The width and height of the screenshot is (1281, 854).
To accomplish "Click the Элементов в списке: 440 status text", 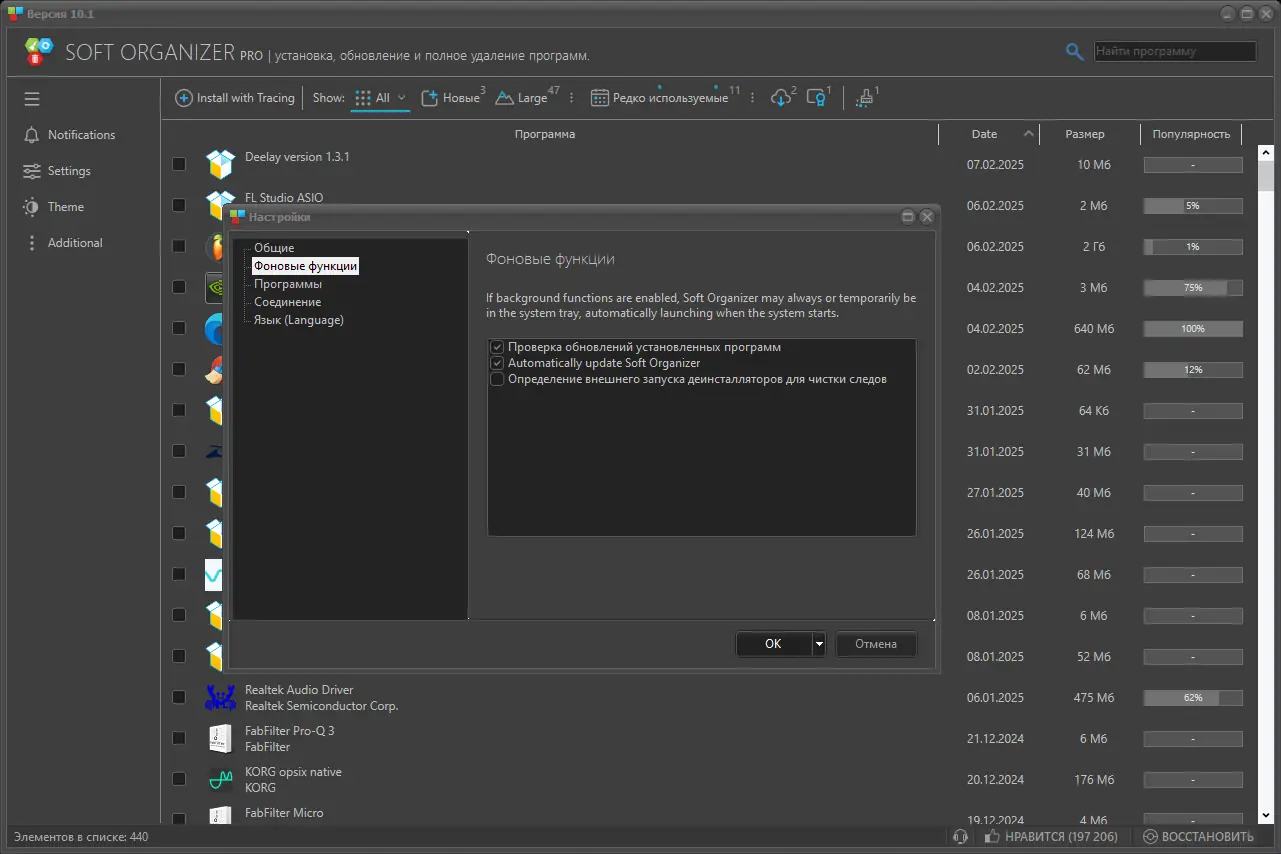I will [80, 837].
